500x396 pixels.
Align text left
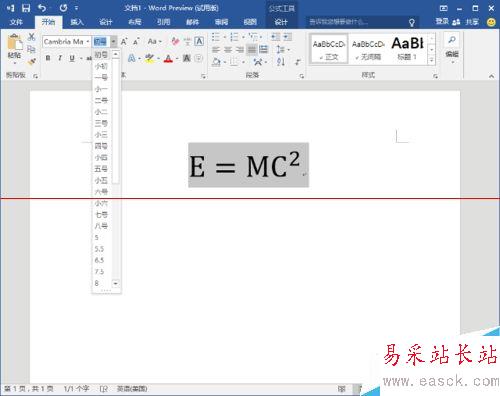pos(216,50)
